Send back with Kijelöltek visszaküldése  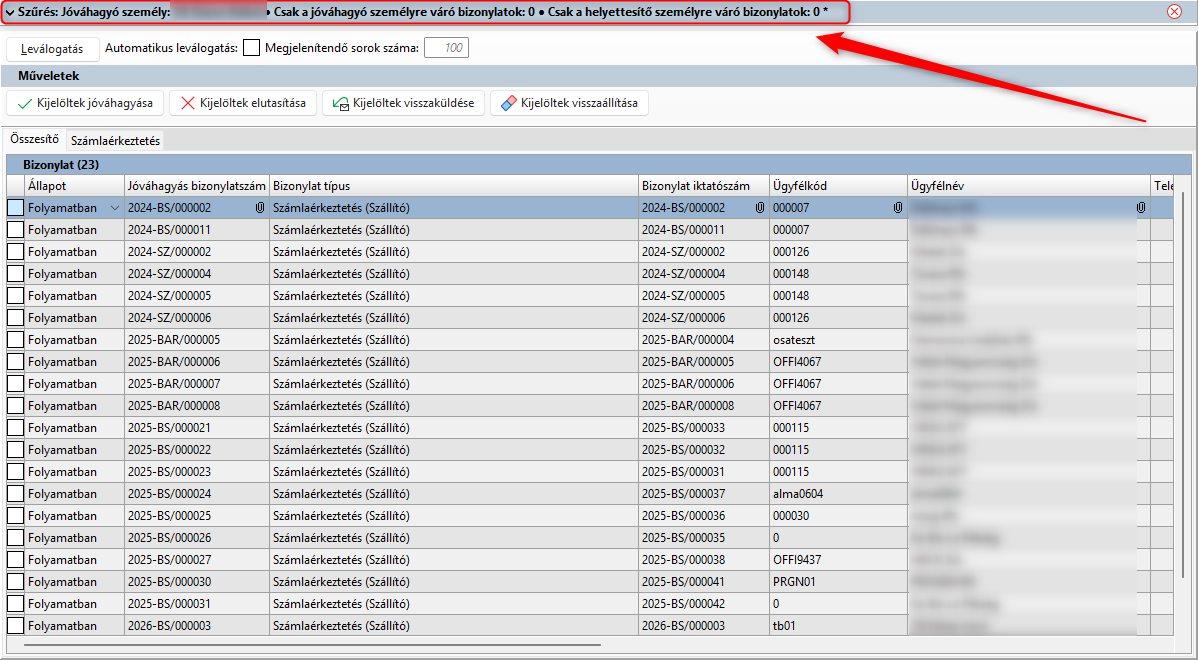point(403,103)
